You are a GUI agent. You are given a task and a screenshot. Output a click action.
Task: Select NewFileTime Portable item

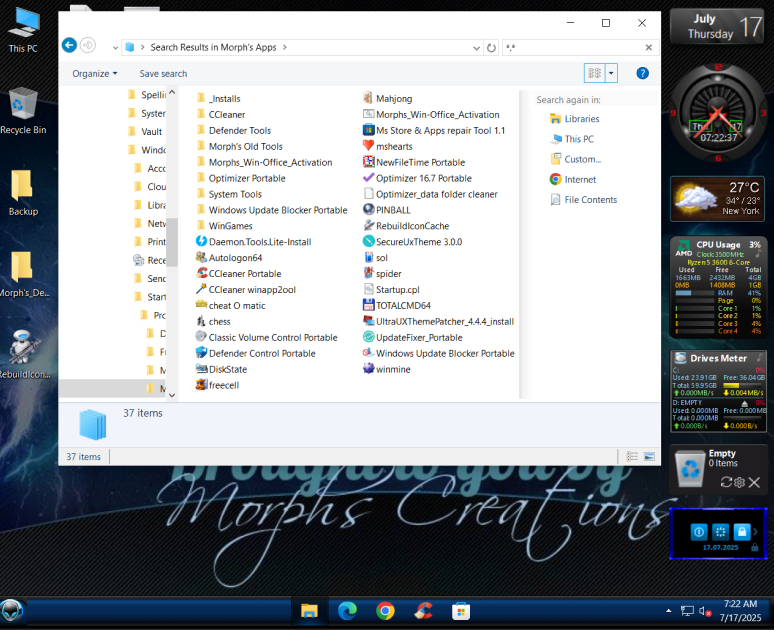[x=414, y=162]
